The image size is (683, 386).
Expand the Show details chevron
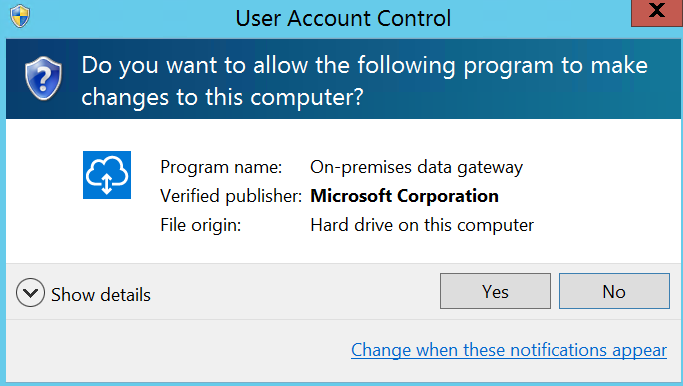(30, 292)
